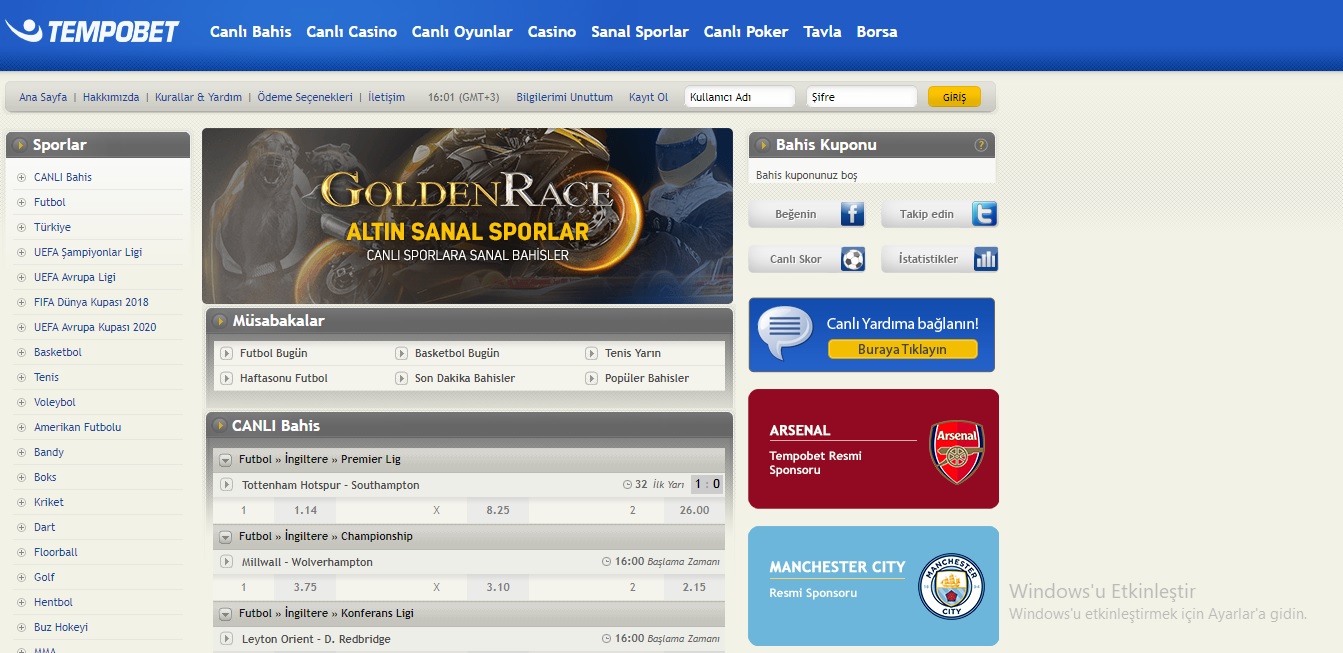Image resolution: width=1343 pixels, height=653 pixels.
Task: Click the Arsenal club crest
Action: [957, 452]
